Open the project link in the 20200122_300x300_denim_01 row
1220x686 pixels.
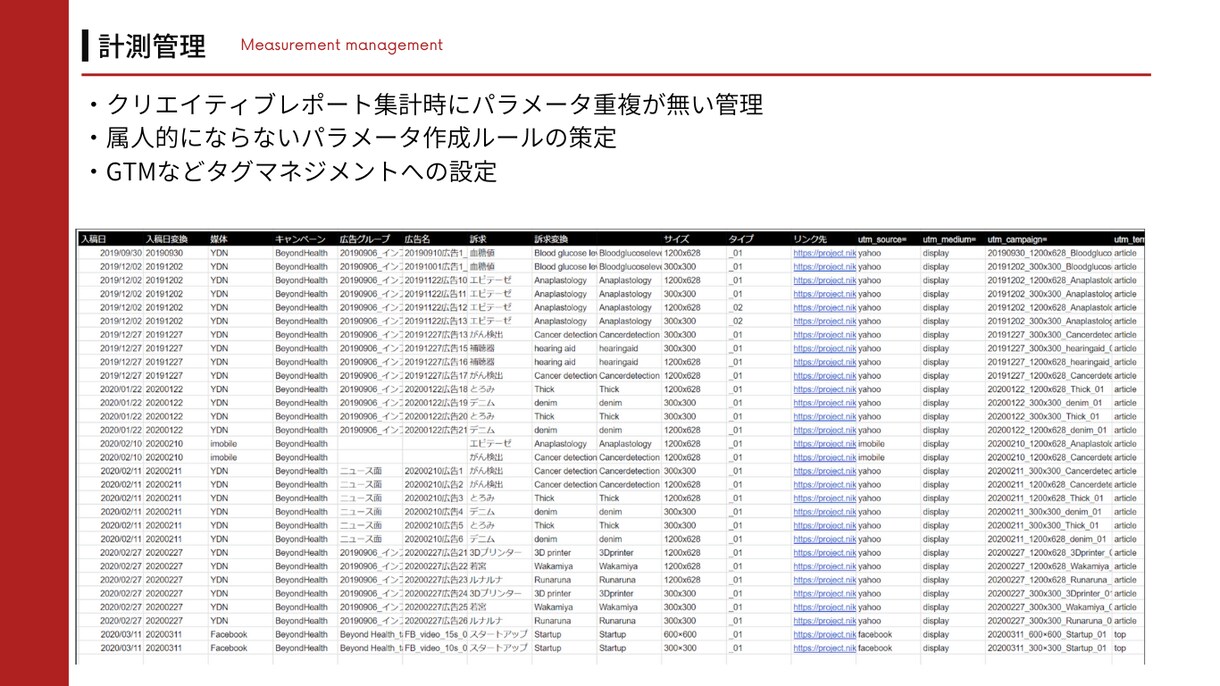(825, 403)
